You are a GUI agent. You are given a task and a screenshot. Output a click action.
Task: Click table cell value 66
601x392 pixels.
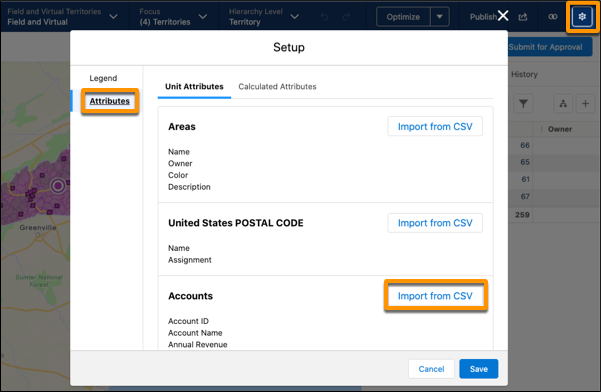[x=525, y=145]
